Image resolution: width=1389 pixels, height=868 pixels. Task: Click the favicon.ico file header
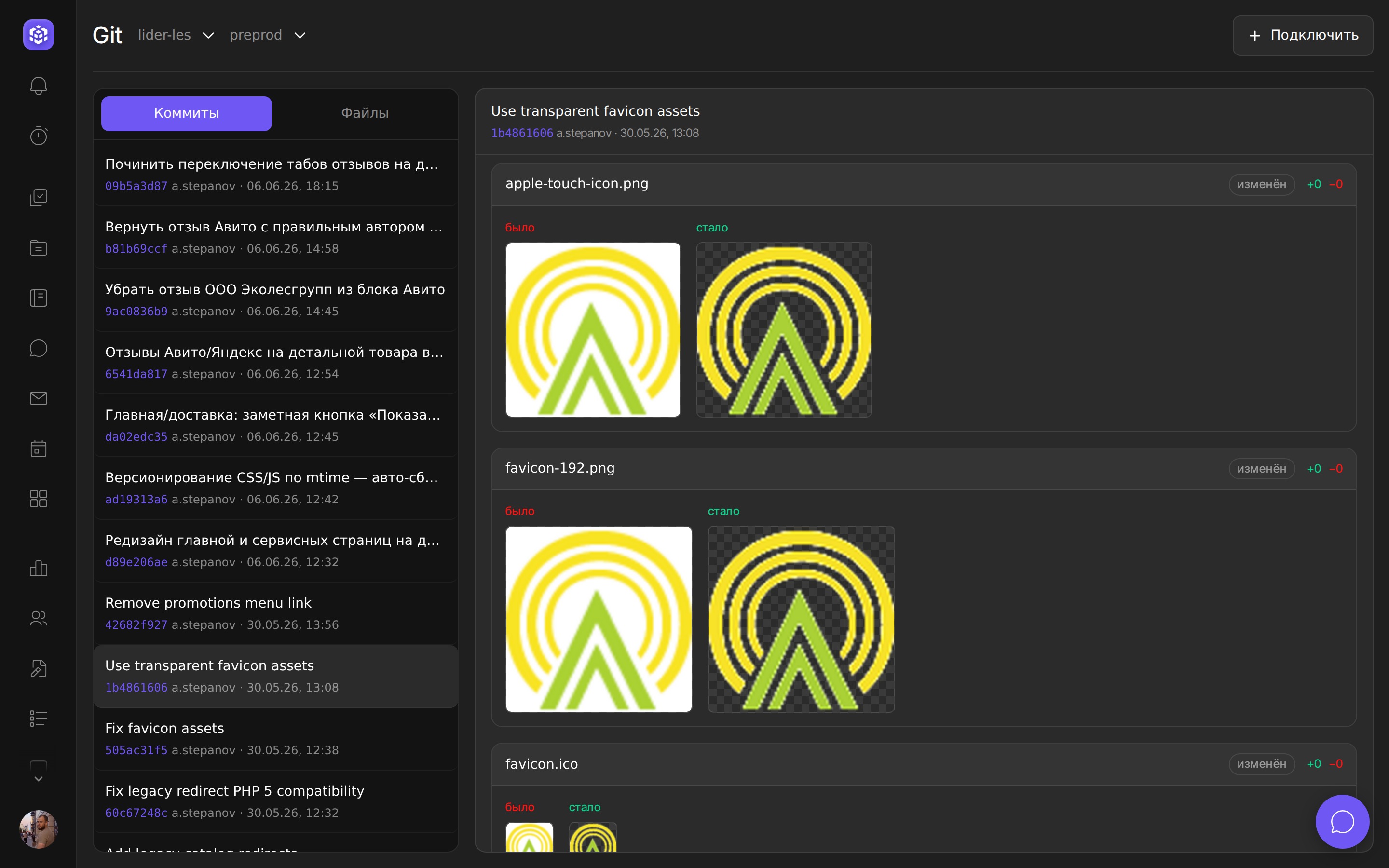pos(924,764)
